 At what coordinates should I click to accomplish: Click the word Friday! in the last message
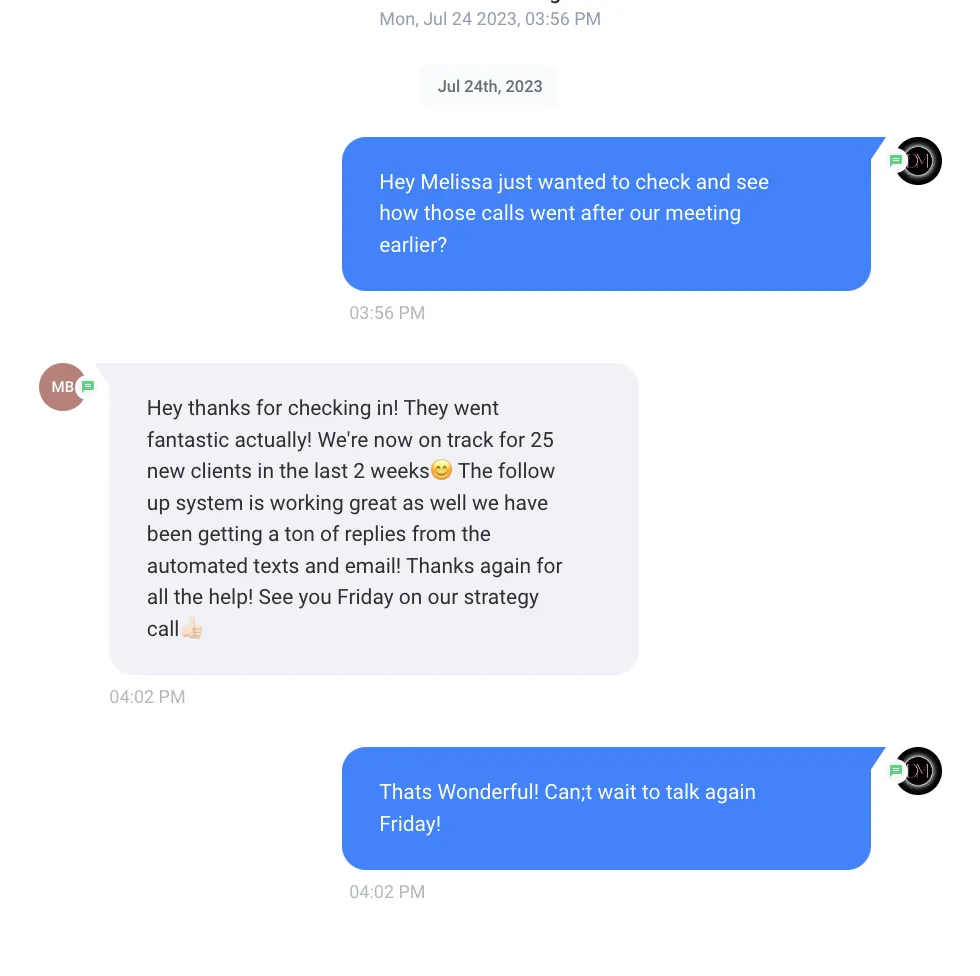(410, 824)
